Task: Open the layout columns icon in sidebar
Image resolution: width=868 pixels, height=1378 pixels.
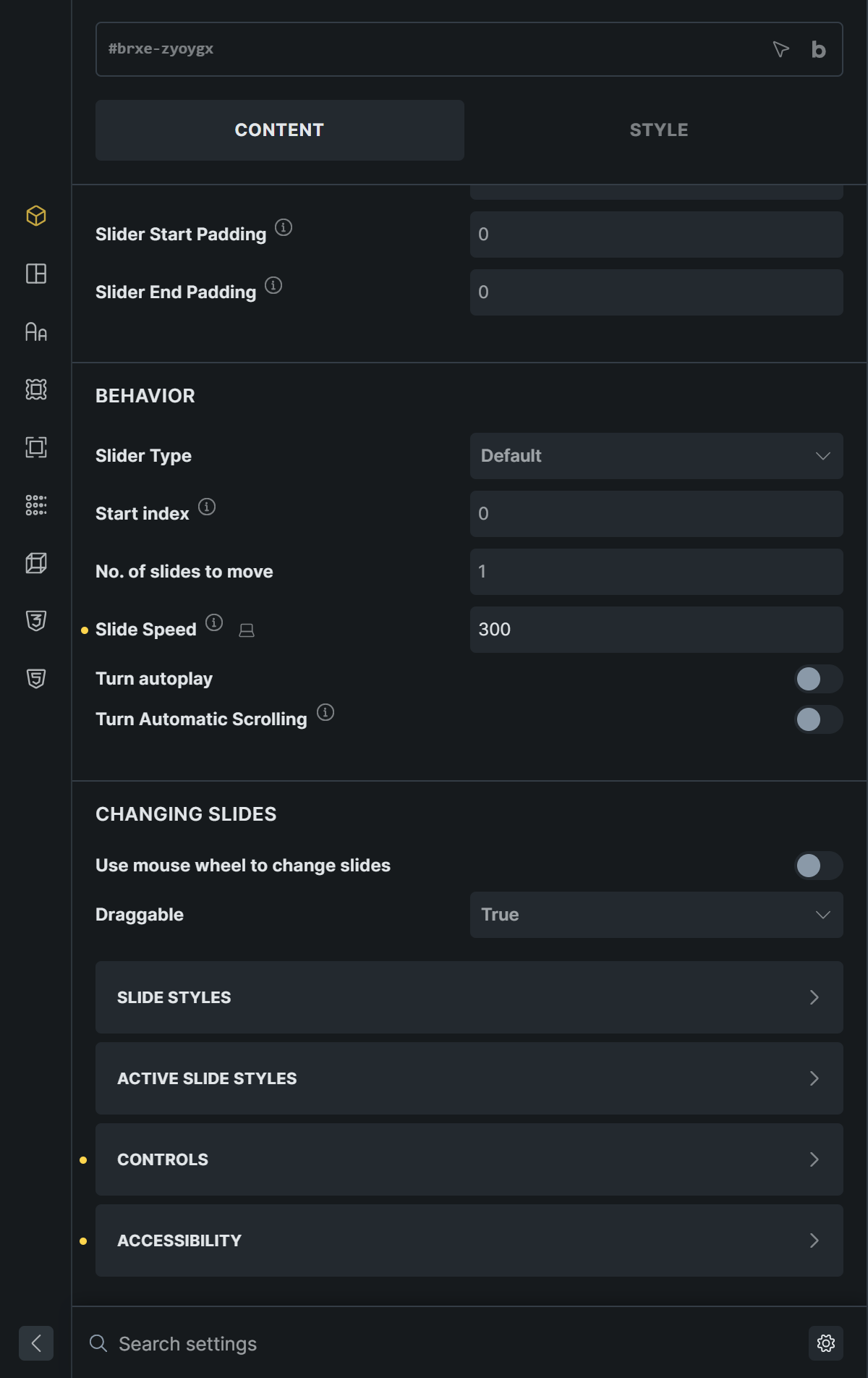Action: tap(36, 274)
